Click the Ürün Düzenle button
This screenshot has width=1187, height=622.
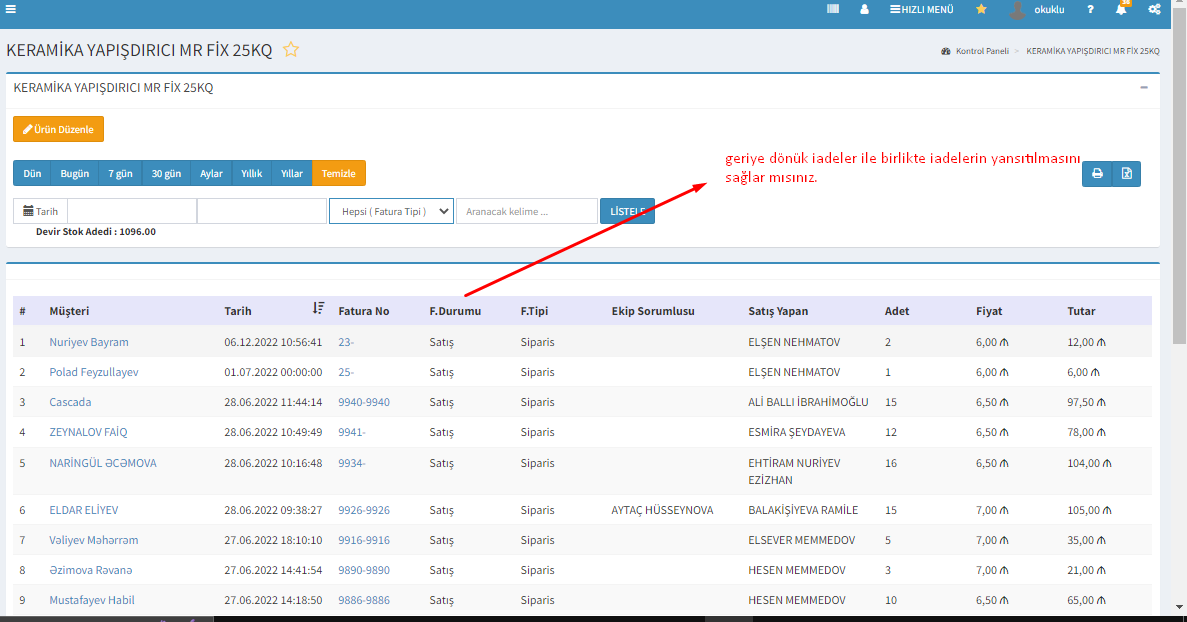pos(58,130)
